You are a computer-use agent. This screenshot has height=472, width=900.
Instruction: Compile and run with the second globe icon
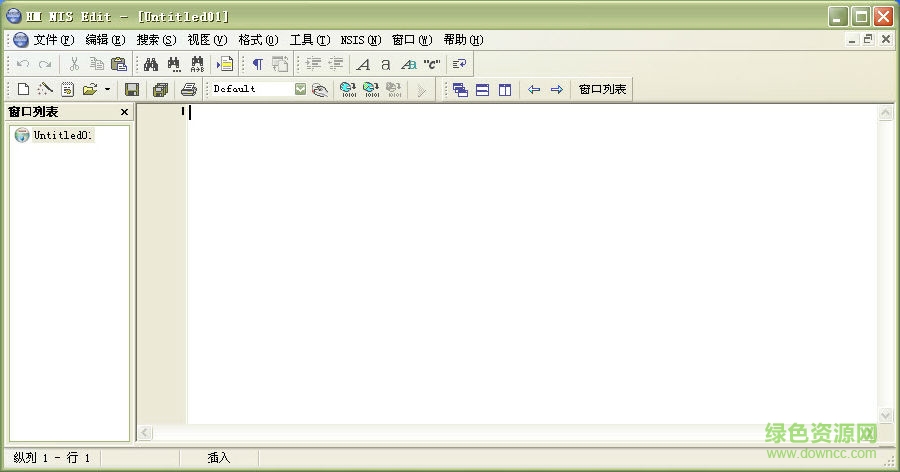pos(371,90)
